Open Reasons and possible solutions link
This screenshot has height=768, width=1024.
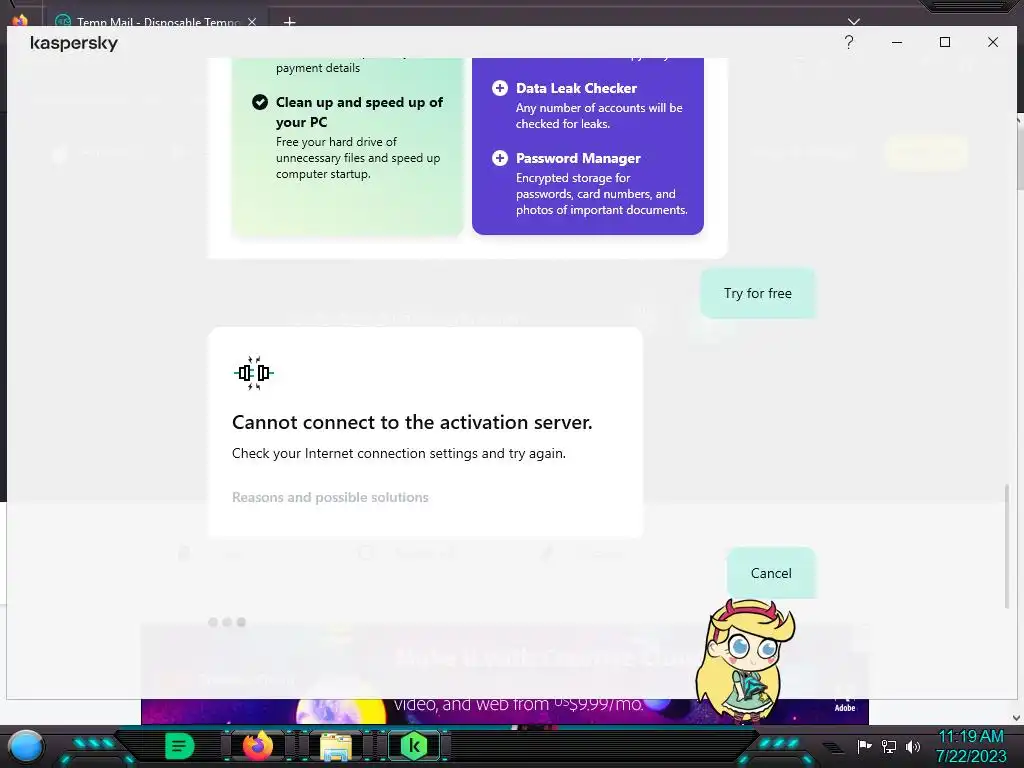click(x=330, y=497)
